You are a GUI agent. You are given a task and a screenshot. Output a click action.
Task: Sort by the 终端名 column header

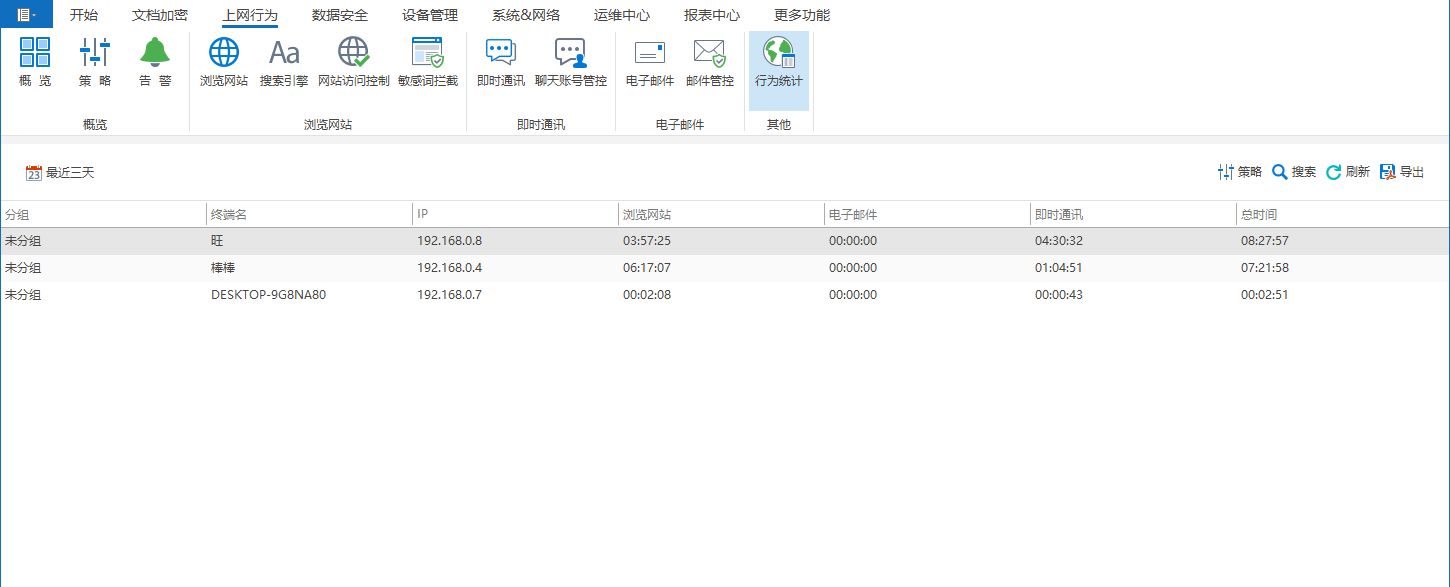309,215
